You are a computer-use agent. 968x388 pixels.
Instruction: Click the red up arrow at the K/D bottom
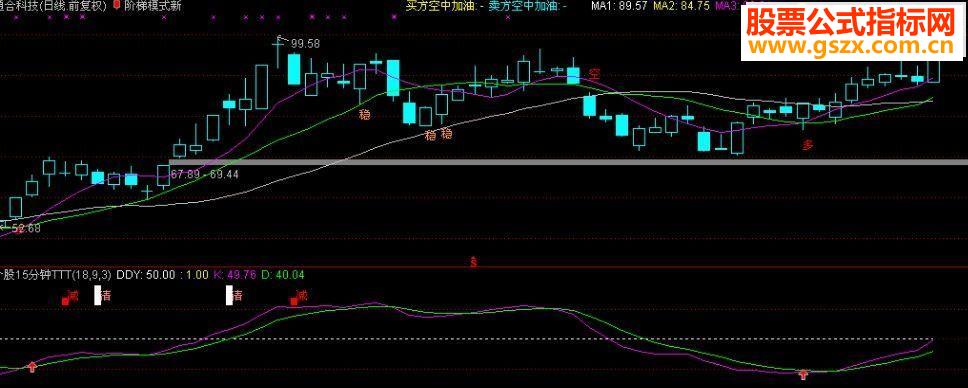click(803, 374)
